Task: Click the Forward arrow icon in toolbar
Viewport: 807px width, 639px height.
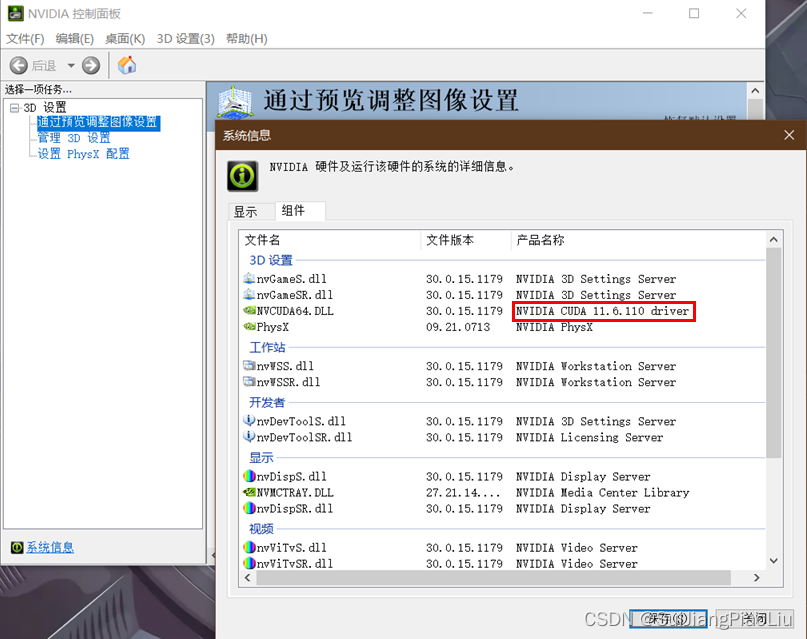Action: 91,65
